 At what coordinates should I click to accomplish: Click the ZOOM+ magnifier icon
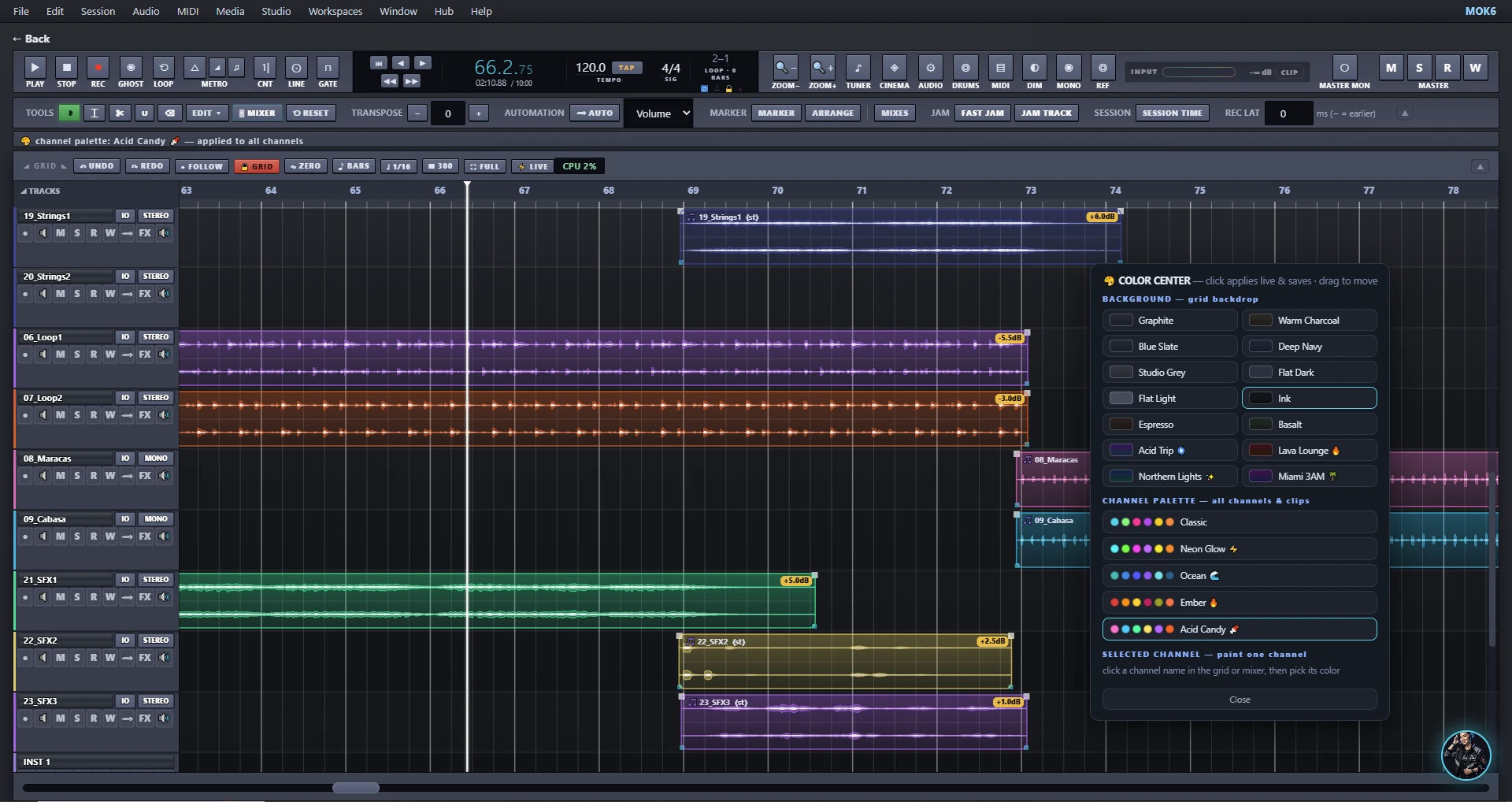pyautogui.click(x=822, y=68)
